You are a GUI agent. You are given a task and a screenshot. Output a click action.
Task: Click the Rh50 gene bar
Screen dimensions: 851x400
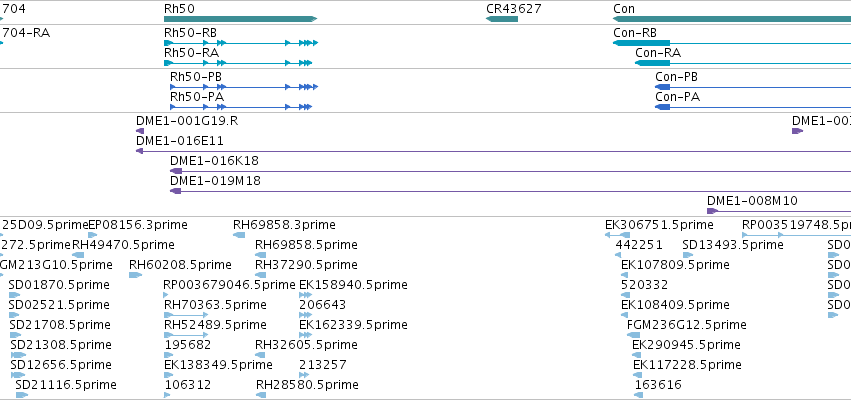click(240, 19)
